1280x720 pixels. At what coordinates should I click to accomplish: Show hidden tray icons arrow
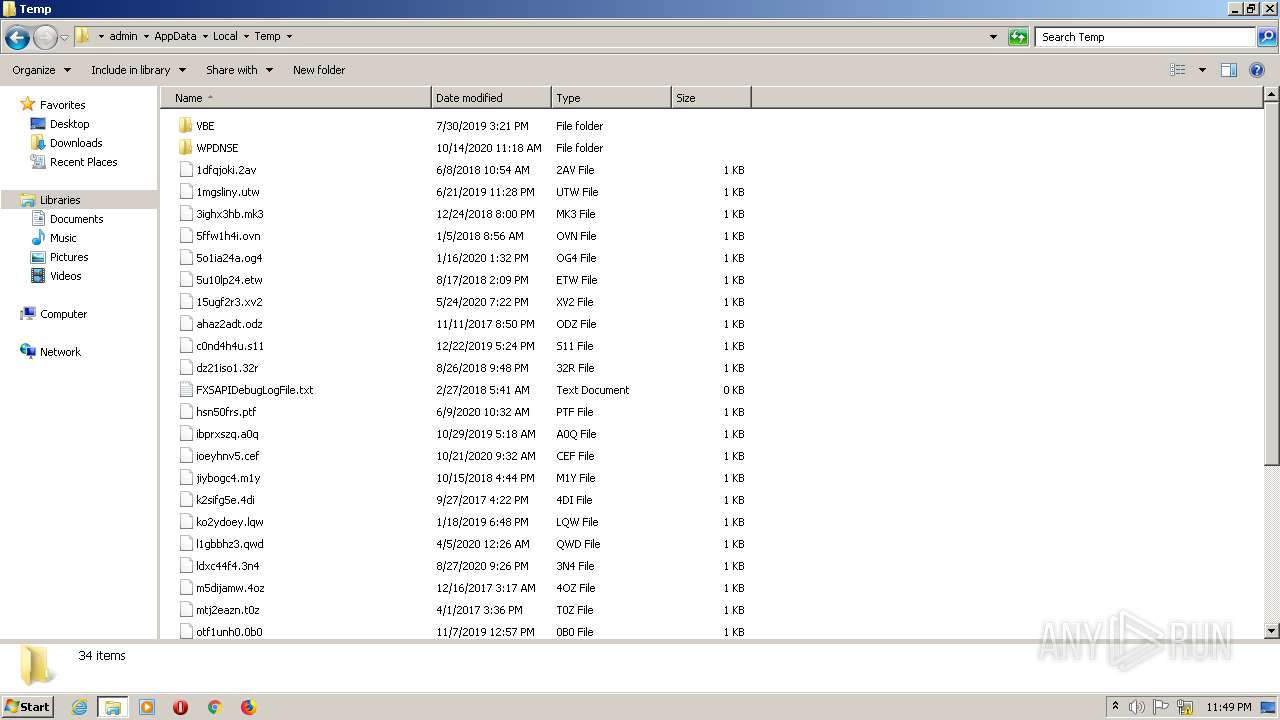tap(1115, 707)
